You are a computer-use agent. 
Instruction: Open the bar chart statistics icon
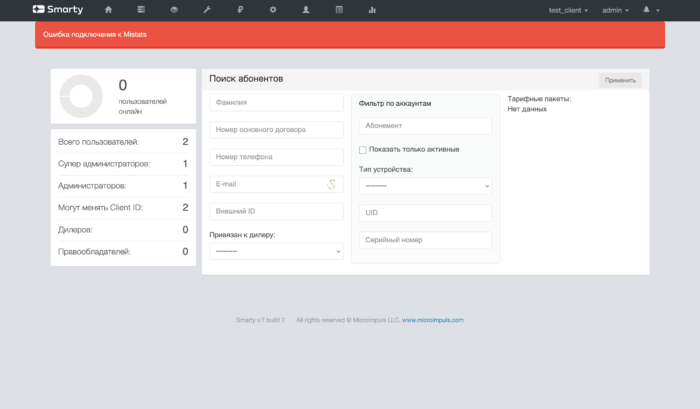(x=372, y=10)
